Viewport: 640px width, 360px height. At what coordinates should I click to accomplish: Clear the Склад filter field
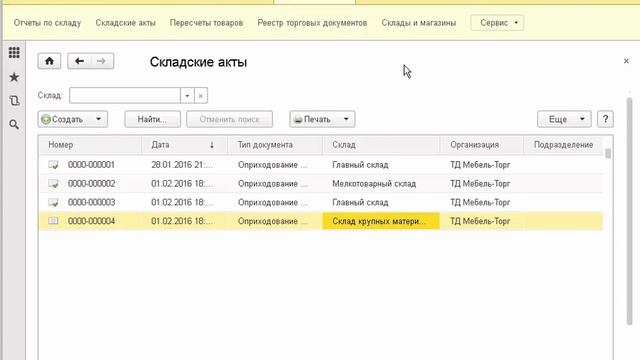pos(200,96)
